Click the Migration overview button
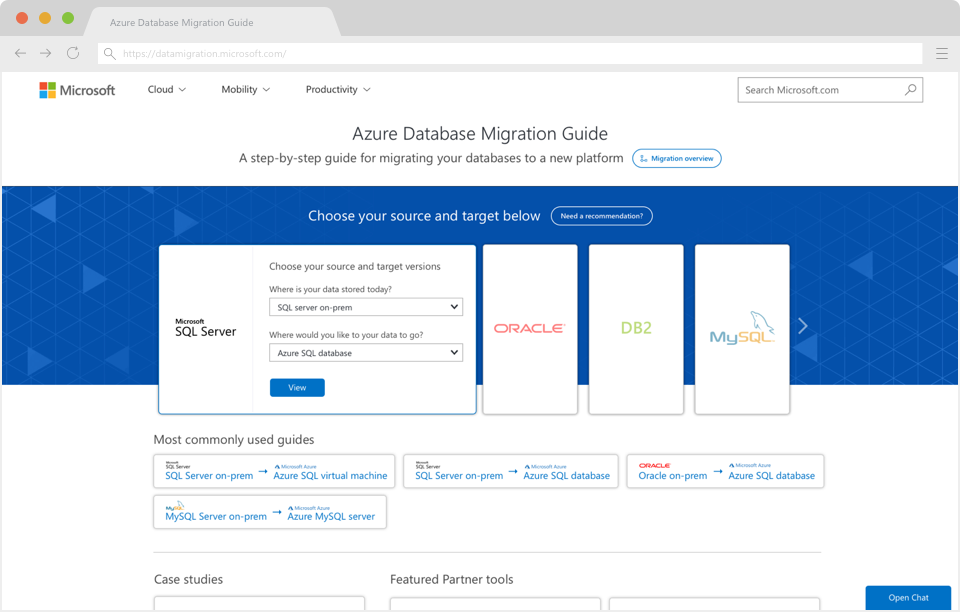This screenshot has height=612, width=960. [x=677, y=159]
